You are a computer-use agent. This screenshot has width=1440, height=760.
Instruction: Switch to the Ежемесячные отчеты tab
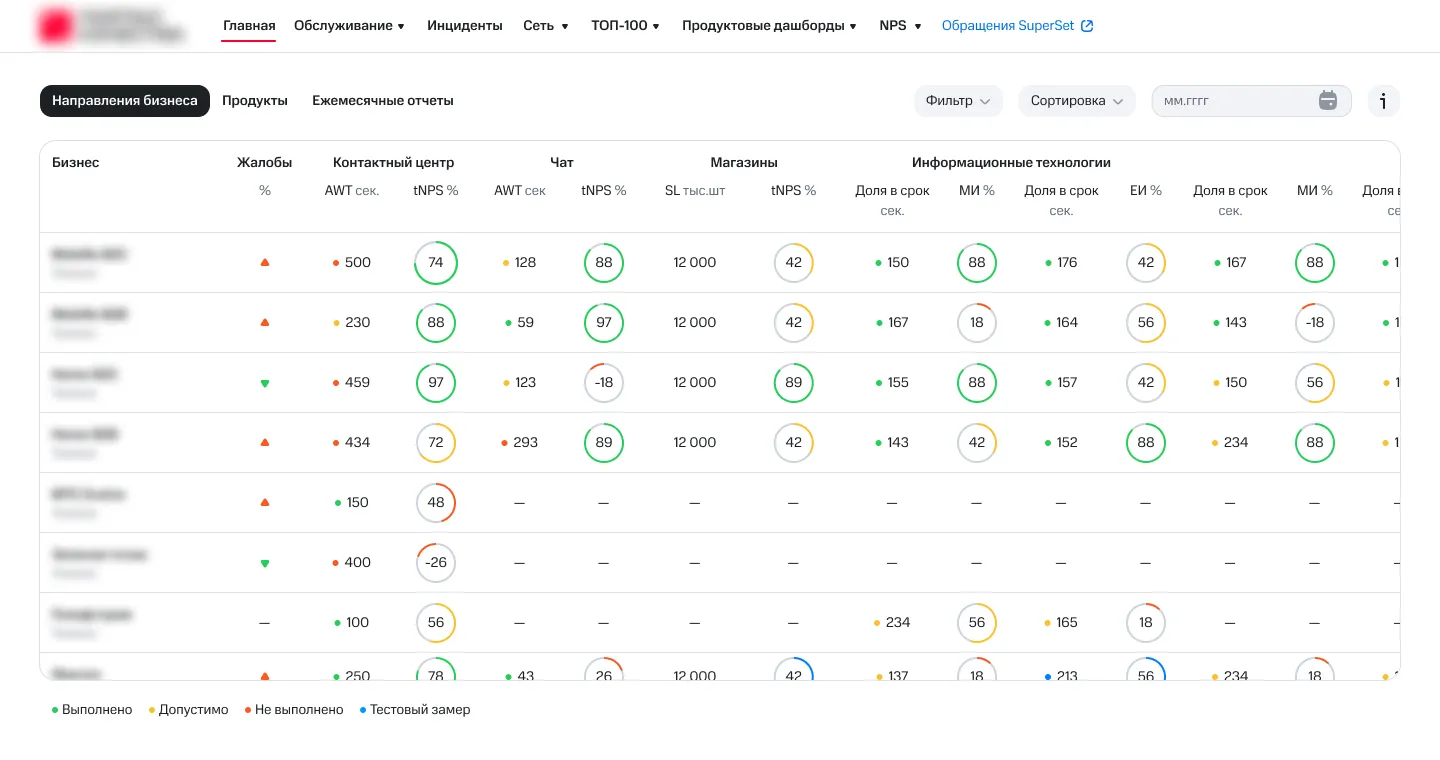click(x=382, y=101)
